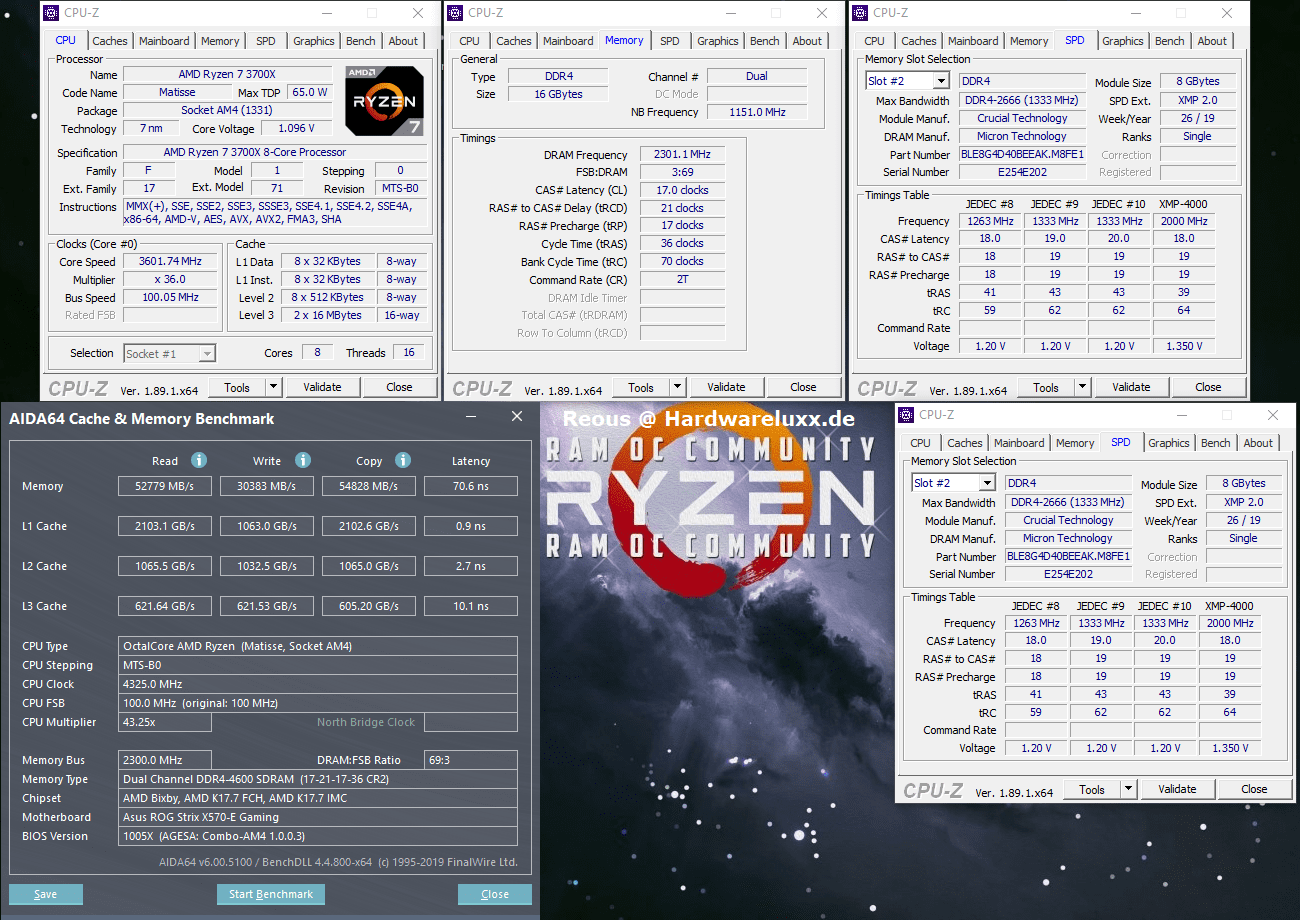Click Save button in AIDA64
Viewport: 1300px width, 920px height.
coord(45,894)
